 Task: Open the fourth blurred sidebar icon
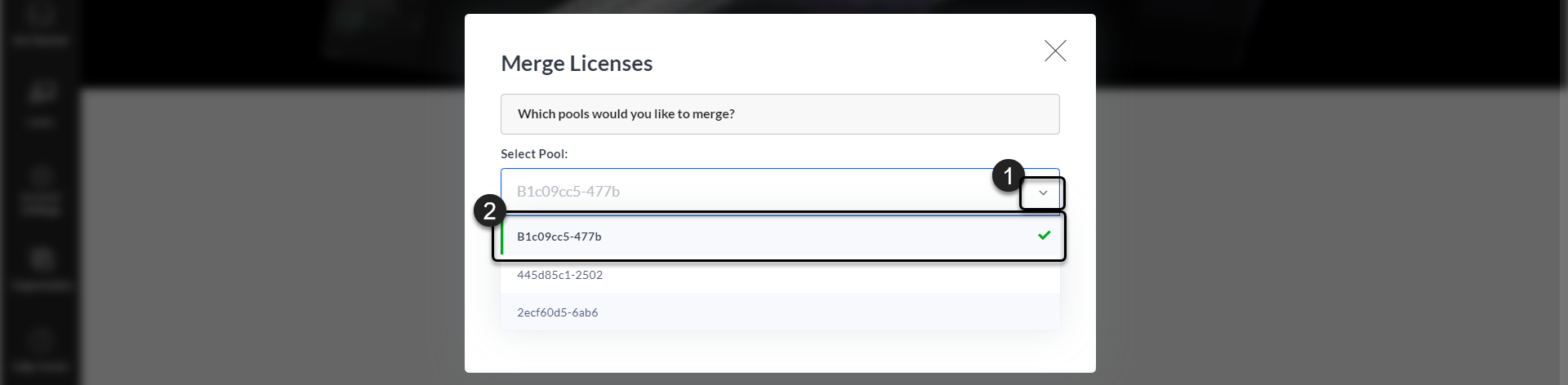coord(41,268)
